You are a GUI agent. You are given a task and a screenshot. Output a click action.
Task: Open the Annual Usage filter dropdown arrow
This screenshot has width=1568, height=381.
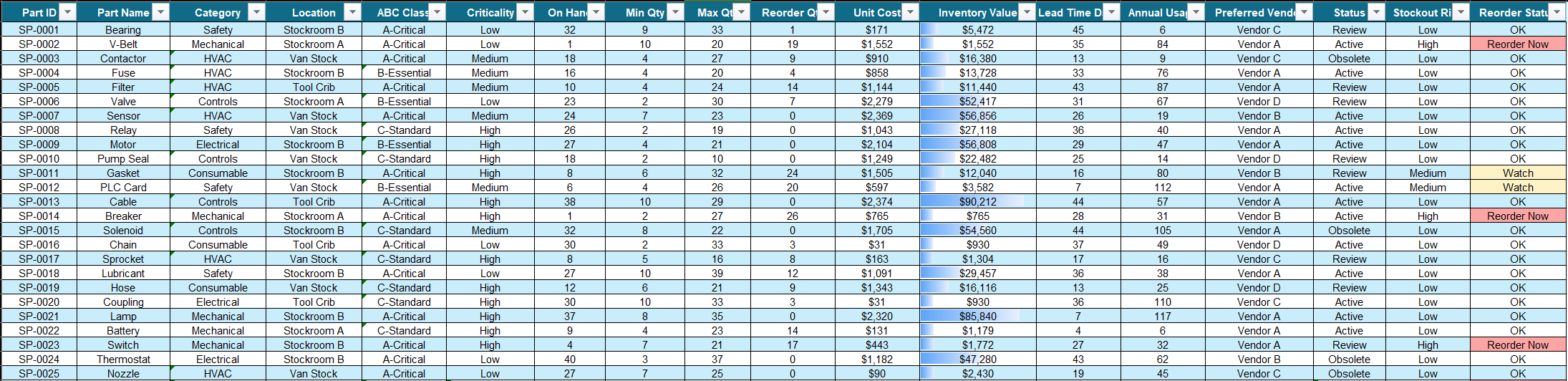(x=1196, y=12)
